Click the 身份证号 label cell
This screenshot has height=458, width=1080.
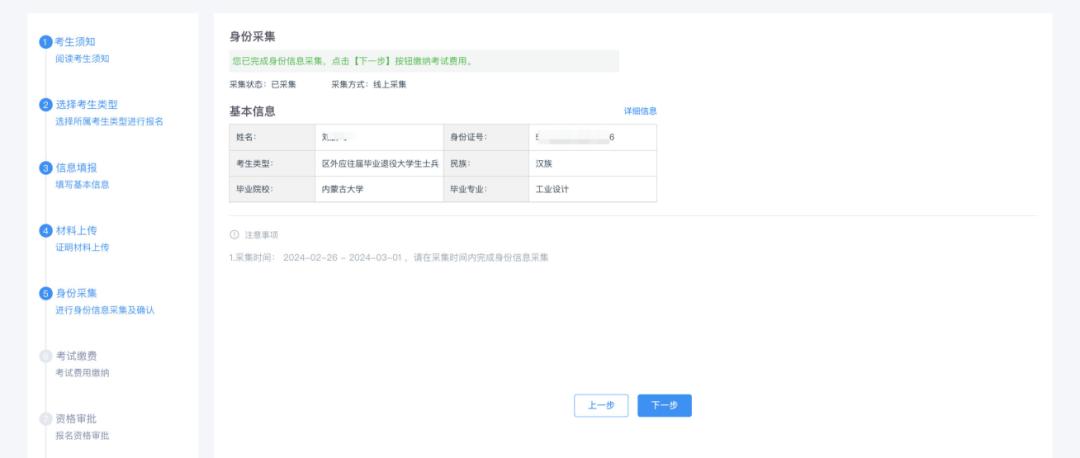click(486, 137)
